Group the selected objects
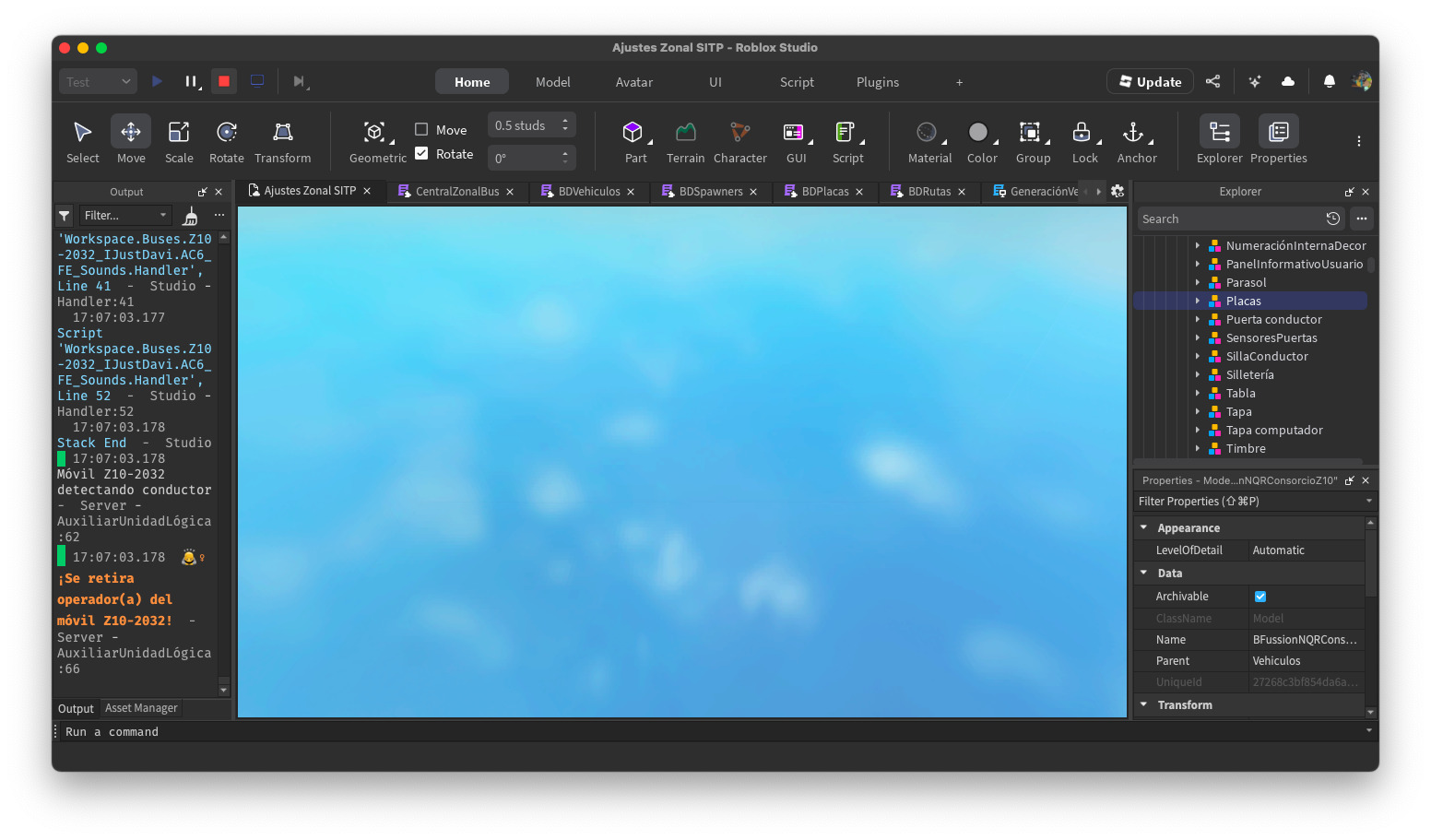The height and width of the screenshot is (840, 1431). pos(1032,140)
